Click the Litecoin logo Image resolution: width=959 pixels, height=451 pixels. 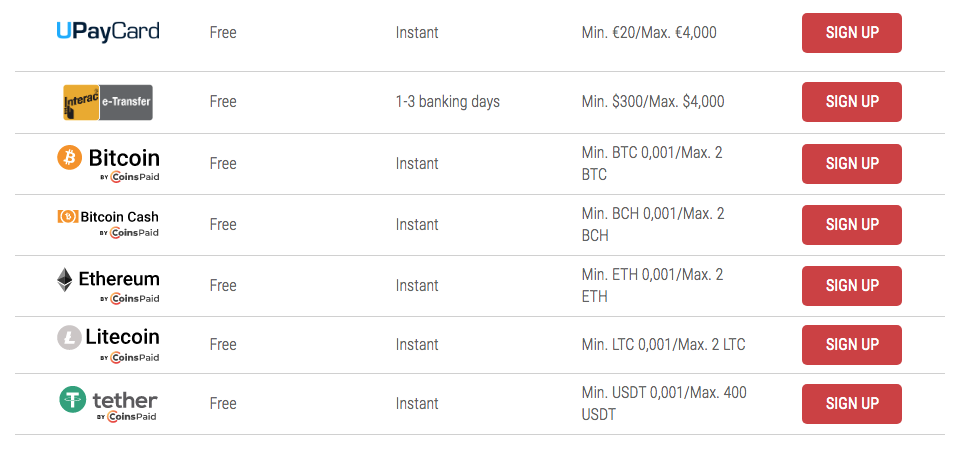[108, 344]
